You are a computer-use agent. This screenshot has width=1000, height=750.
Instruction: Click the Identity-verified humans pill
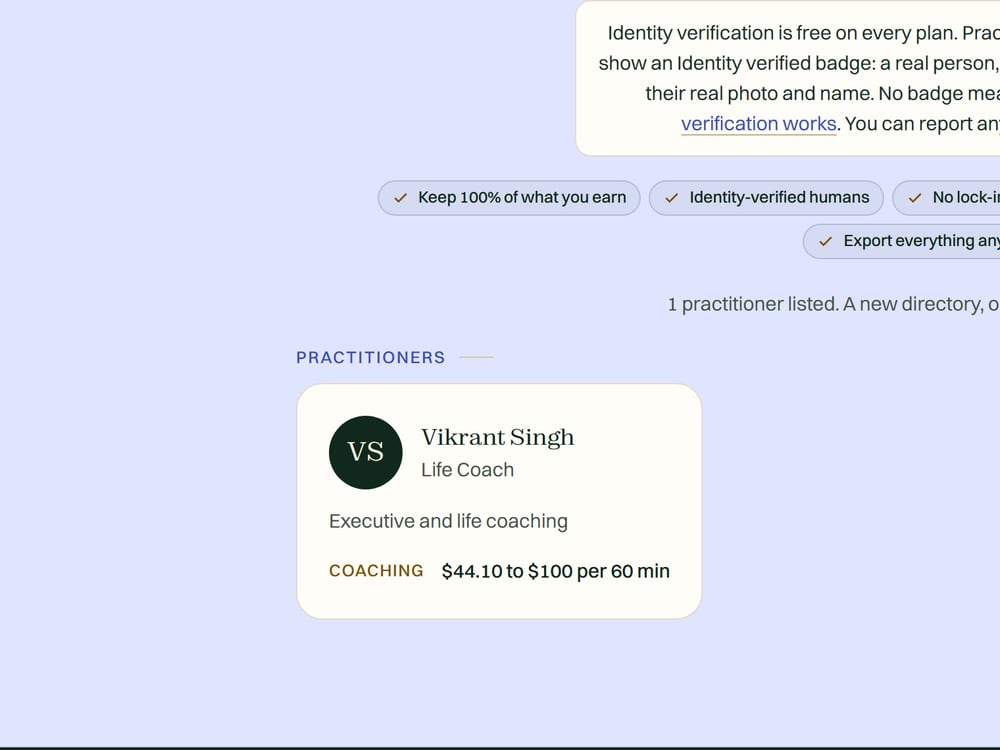coord(766,198)
